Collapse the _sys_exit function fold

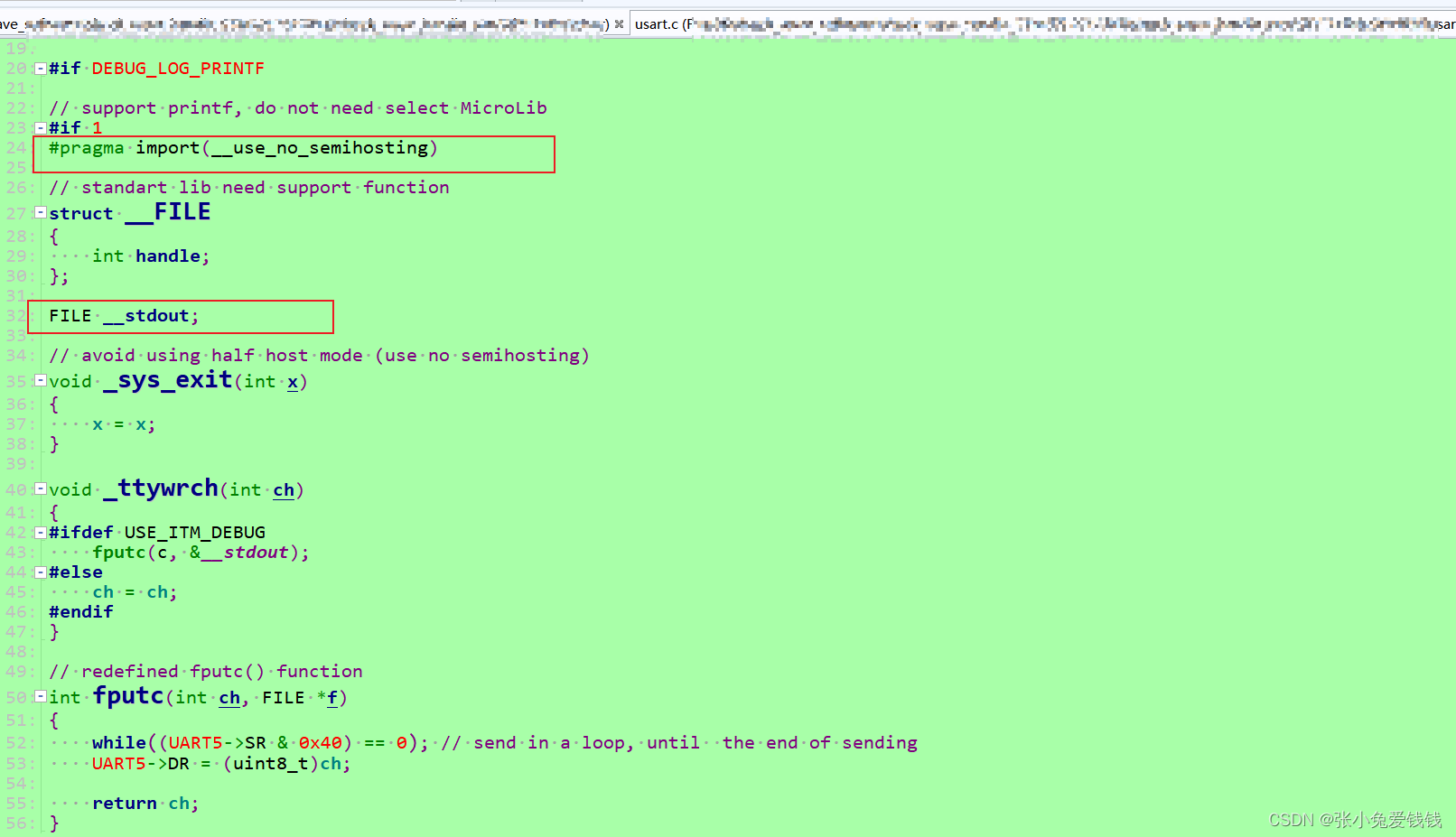(41, 380)
